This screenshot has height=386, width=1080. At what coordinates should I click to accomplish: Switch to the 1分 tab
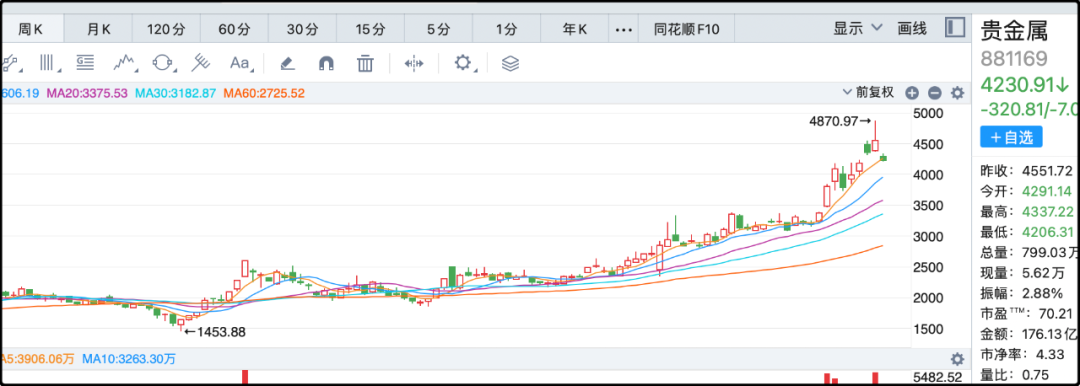pos(506,29)
